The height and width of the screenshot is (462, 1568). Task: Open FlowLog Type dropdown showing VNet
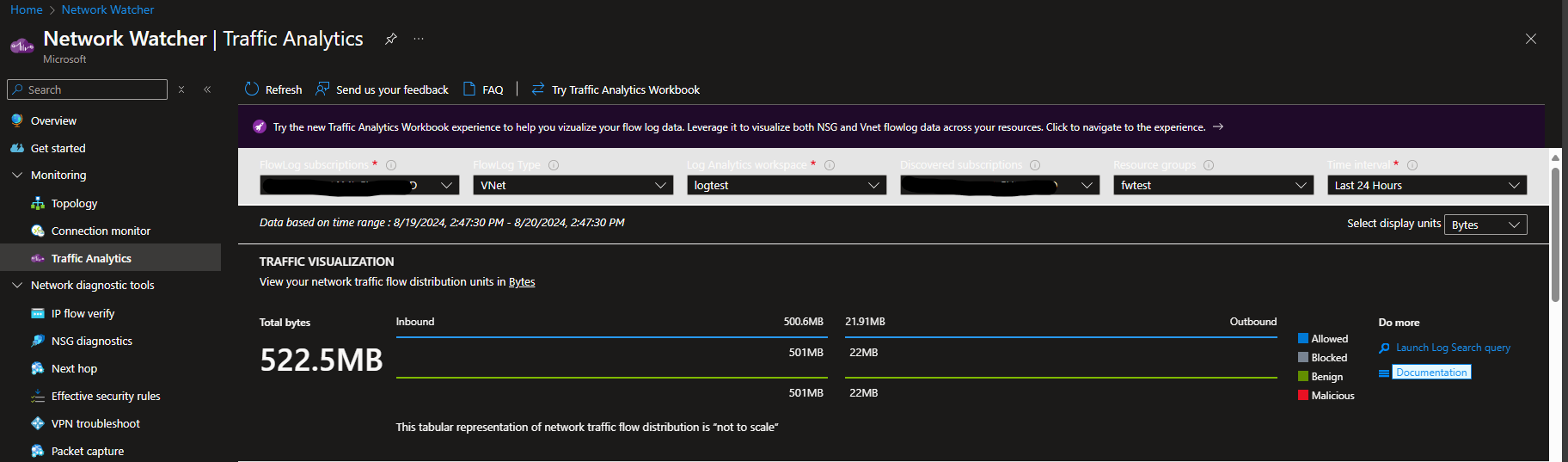[573, 185]
